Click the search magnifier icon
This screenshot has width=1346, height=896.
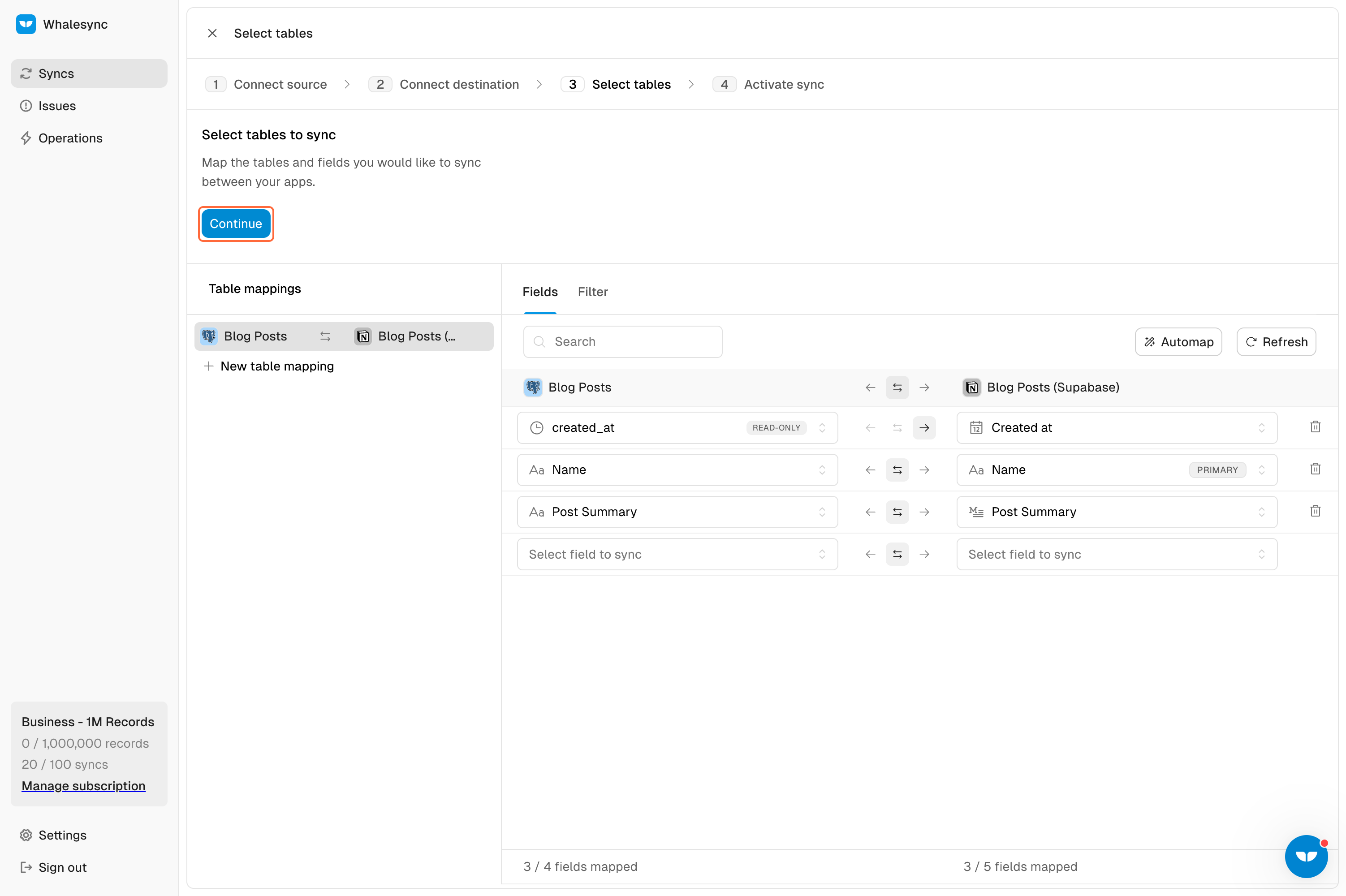point(539,342)
